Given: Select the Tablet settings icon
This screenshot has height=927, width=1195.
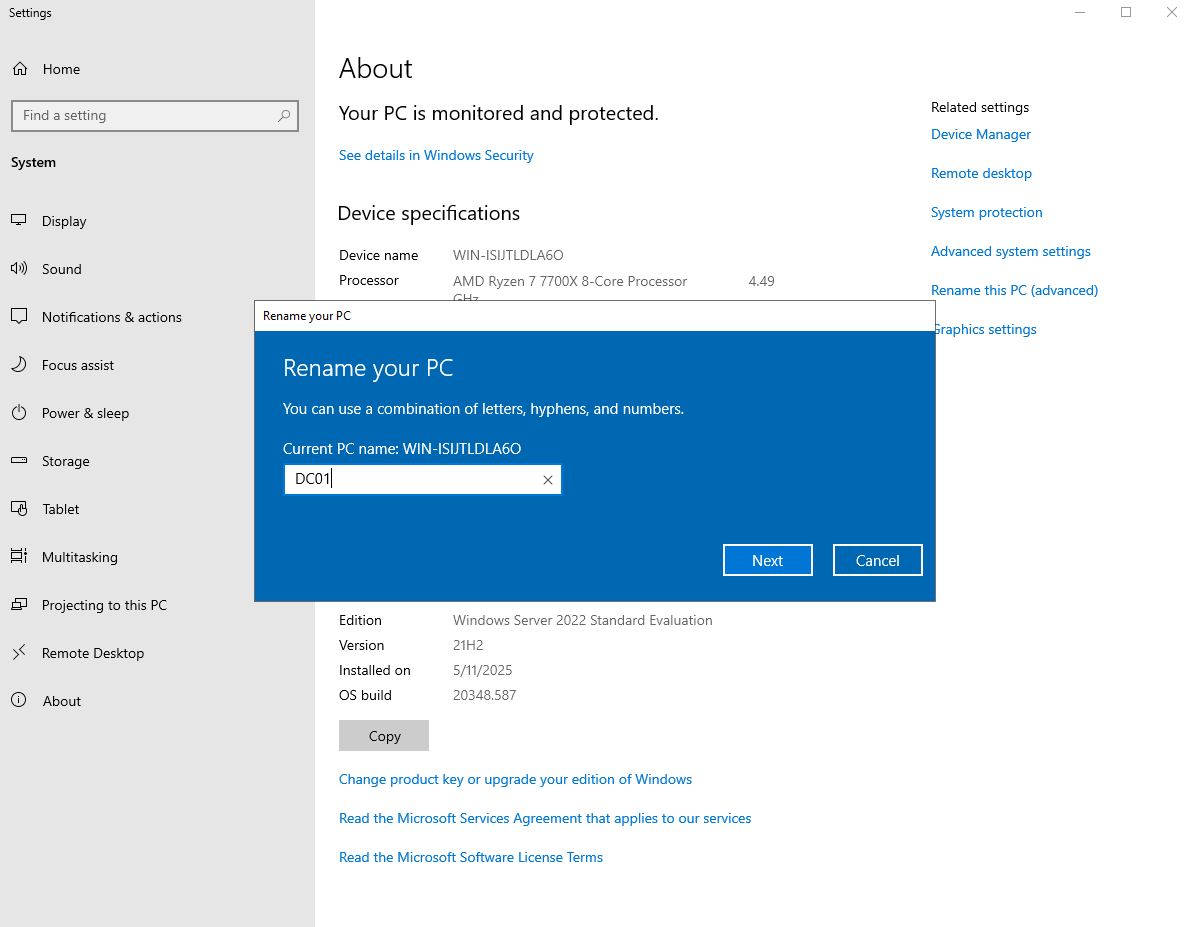Looking at the screenshot, I should (21, 509).
